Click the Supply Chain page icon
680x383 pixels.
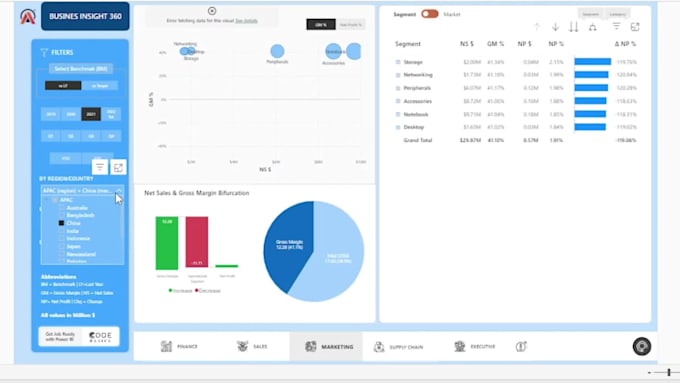click(x=379, y=347)
